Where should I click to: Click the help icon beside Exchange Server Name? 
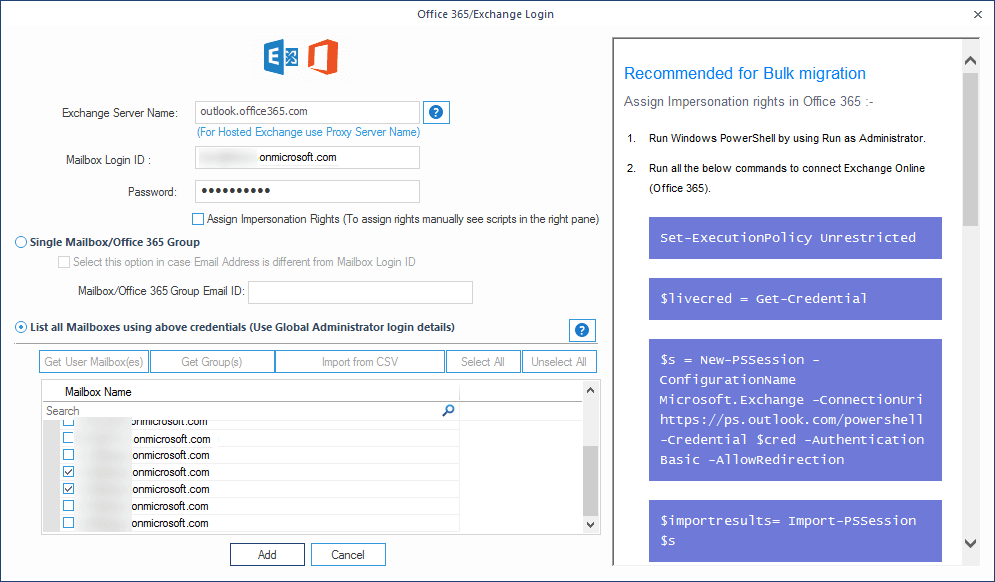(436, 112)
